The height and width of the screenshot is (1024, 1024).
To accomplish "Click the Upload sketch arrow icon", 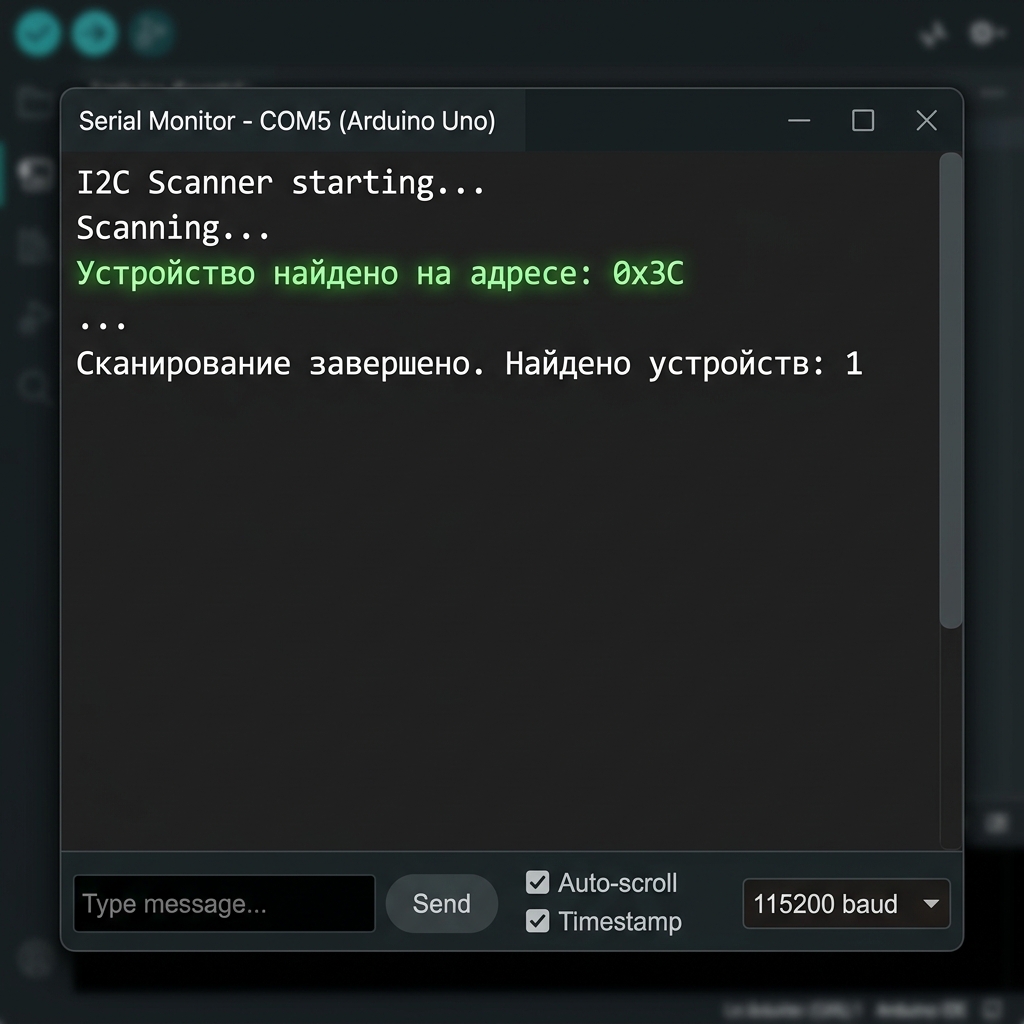I will point(95,33).
